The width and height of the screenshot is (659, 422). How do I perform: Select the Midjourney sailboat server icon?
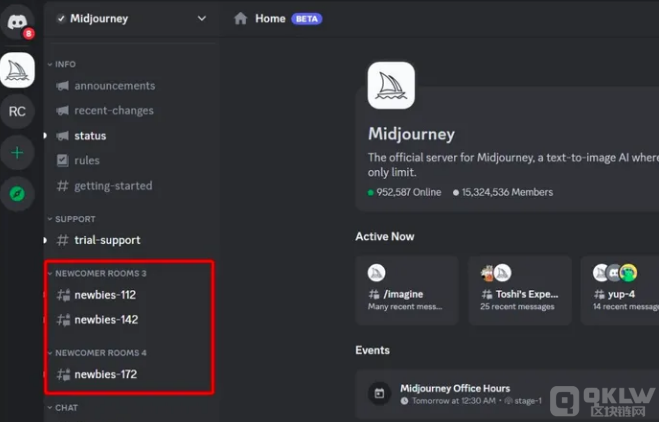(x=17, y=70)
